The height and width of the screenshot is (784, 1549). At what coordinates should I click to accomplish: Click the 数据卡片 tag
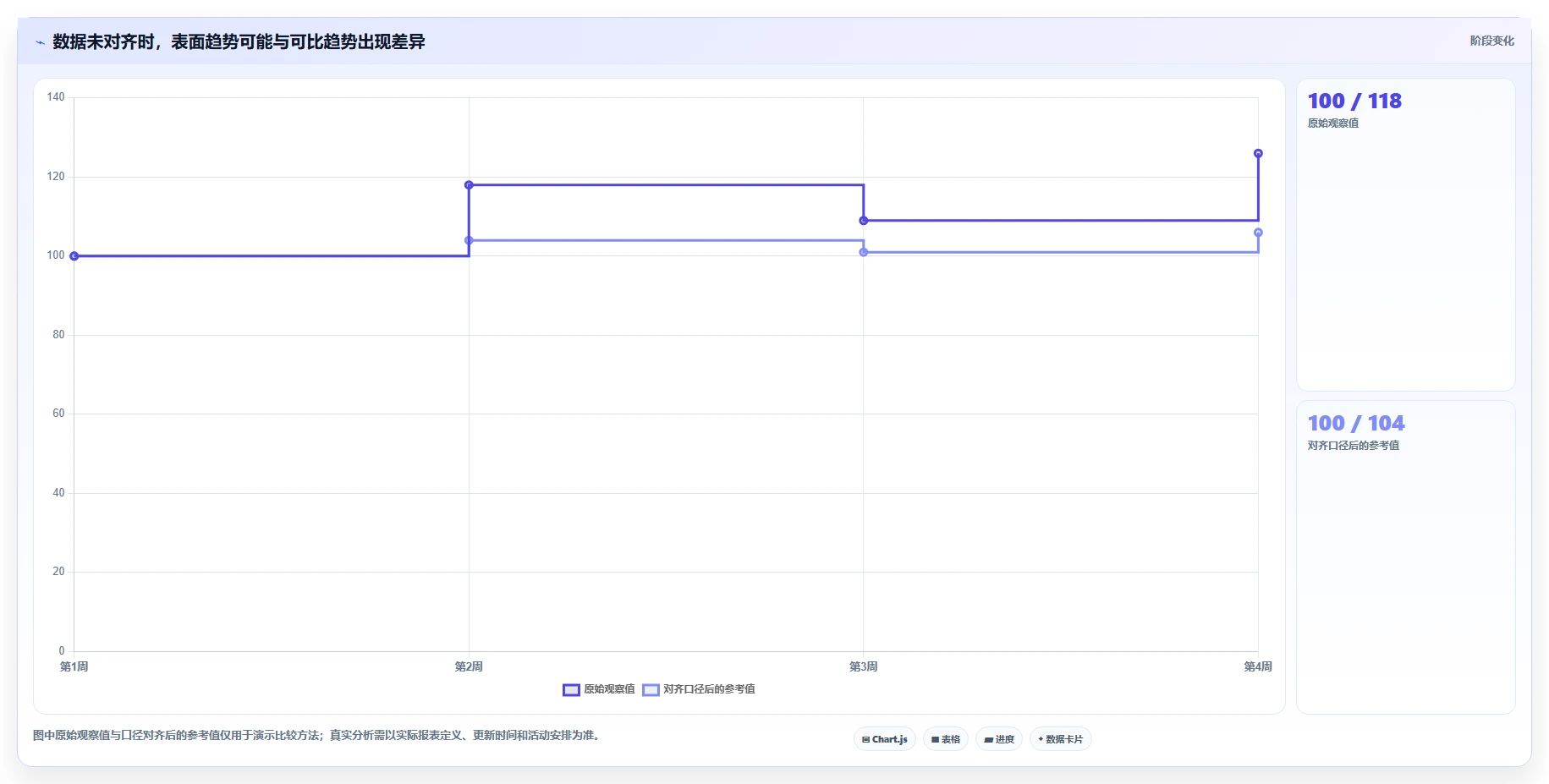1061,739
